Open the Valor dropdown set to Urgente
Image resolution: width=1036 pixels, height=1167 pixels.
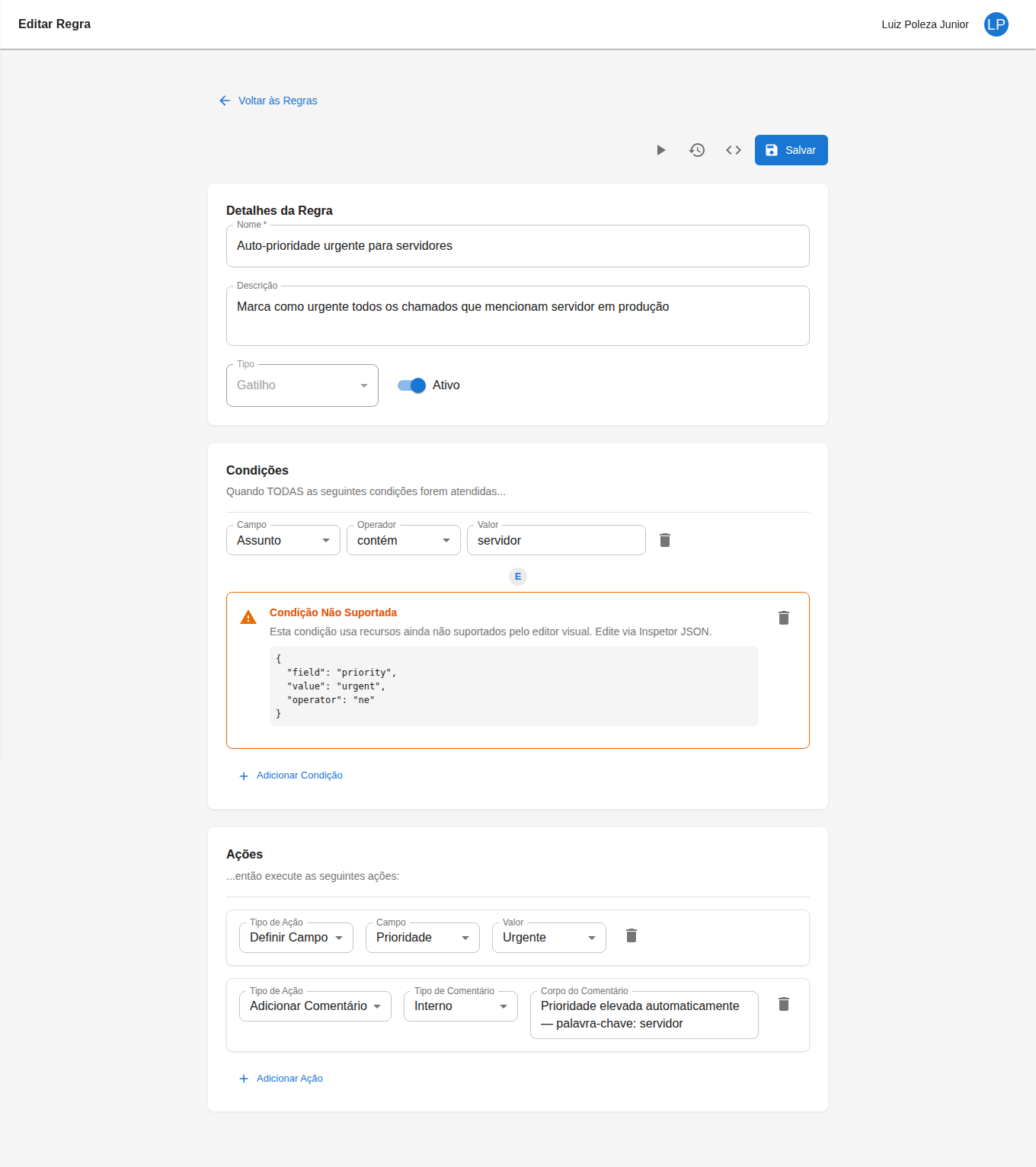click(x=549, y=938)
